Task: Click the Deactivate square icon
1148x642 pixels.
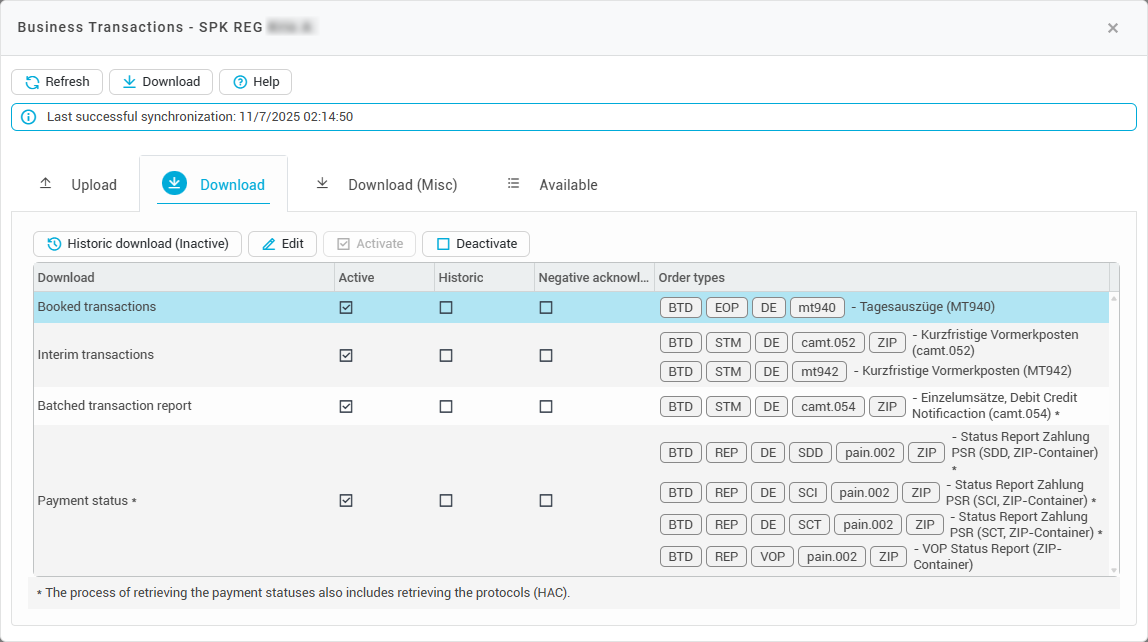Action: 443,244
